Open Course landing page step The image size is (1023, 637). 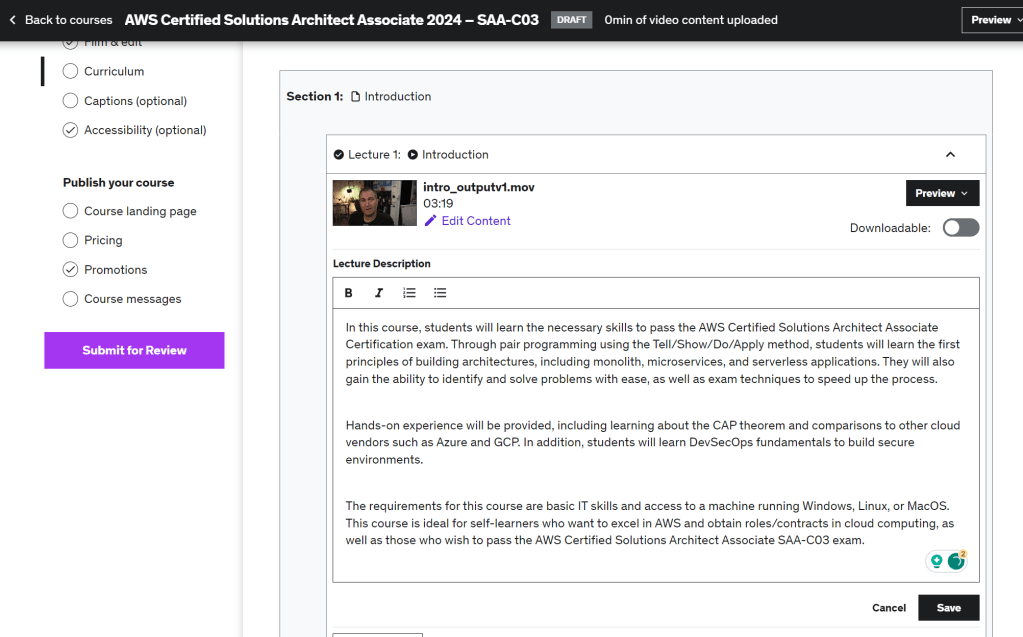[x=129, y=211]
